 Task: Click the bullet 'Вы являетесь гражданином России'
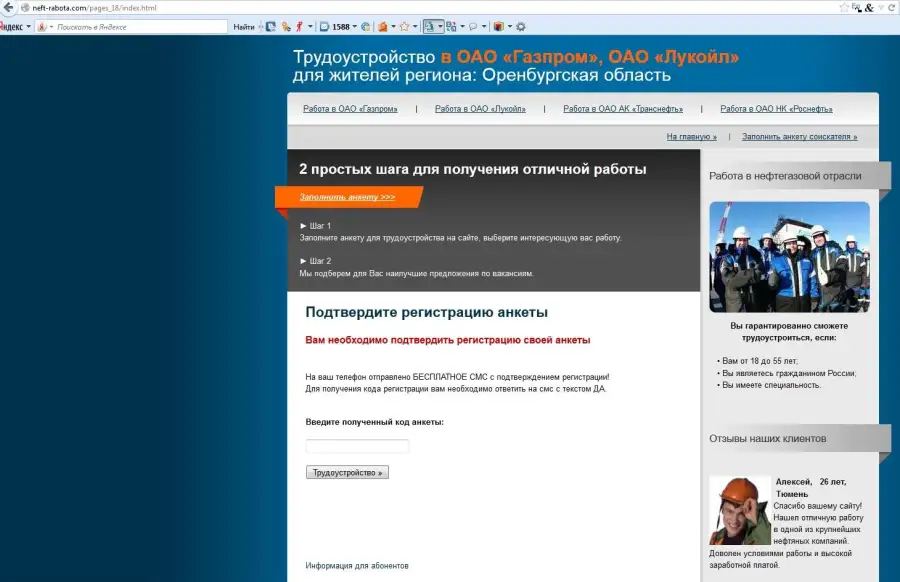[787, 373]
